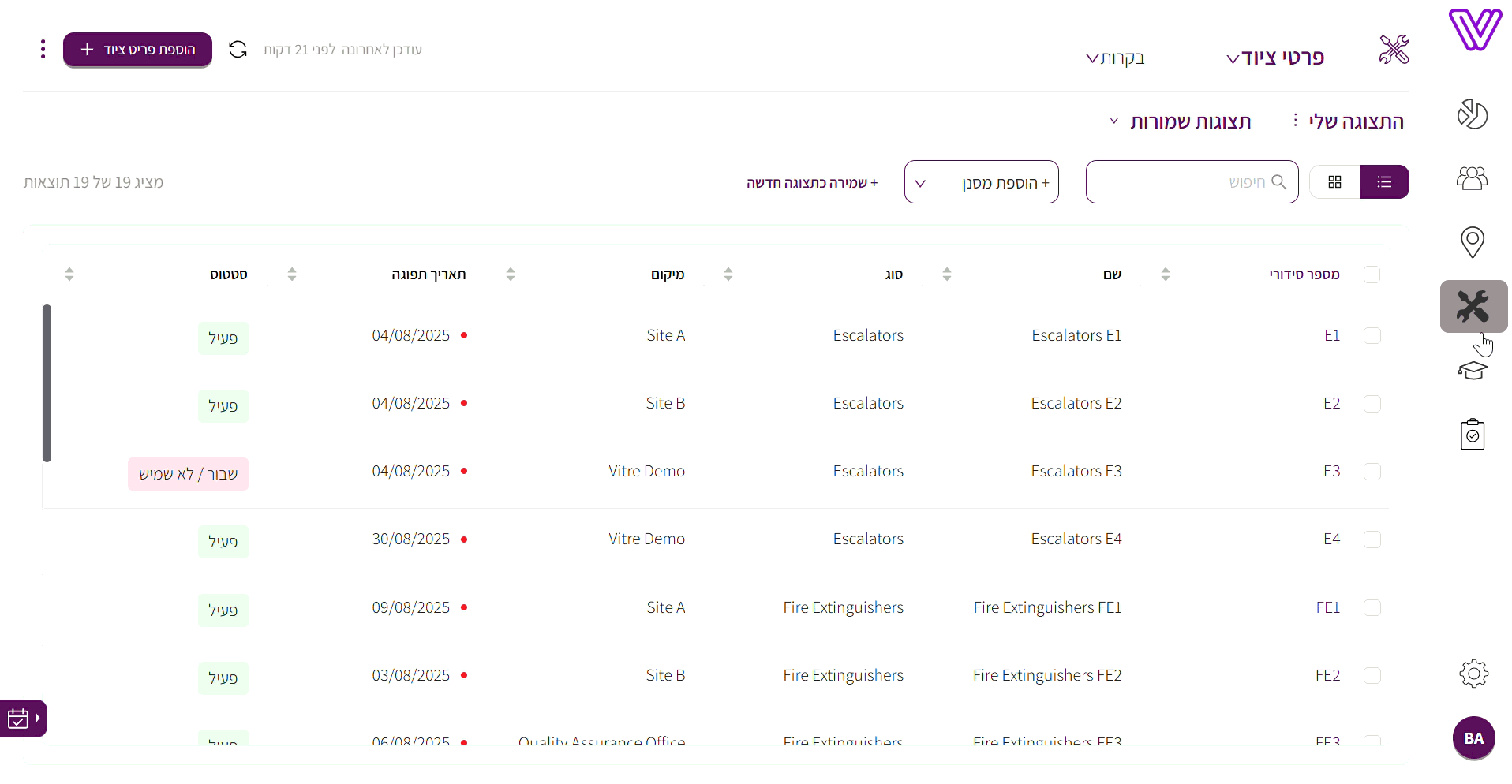Screen dimensions: 1512x784
Task: Click the Fire Extinguishers FE1 name cell
Action: (x=1047, y=607)
